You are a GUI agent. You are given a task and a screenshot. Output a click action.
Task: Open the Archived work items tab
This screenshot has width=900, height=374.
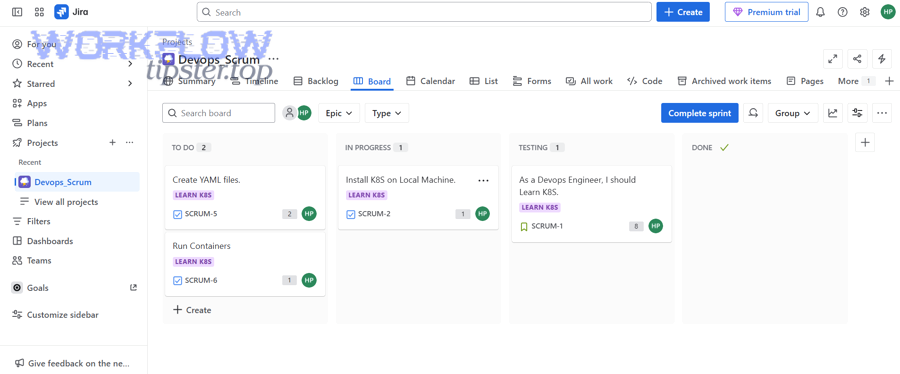(724, 81)
